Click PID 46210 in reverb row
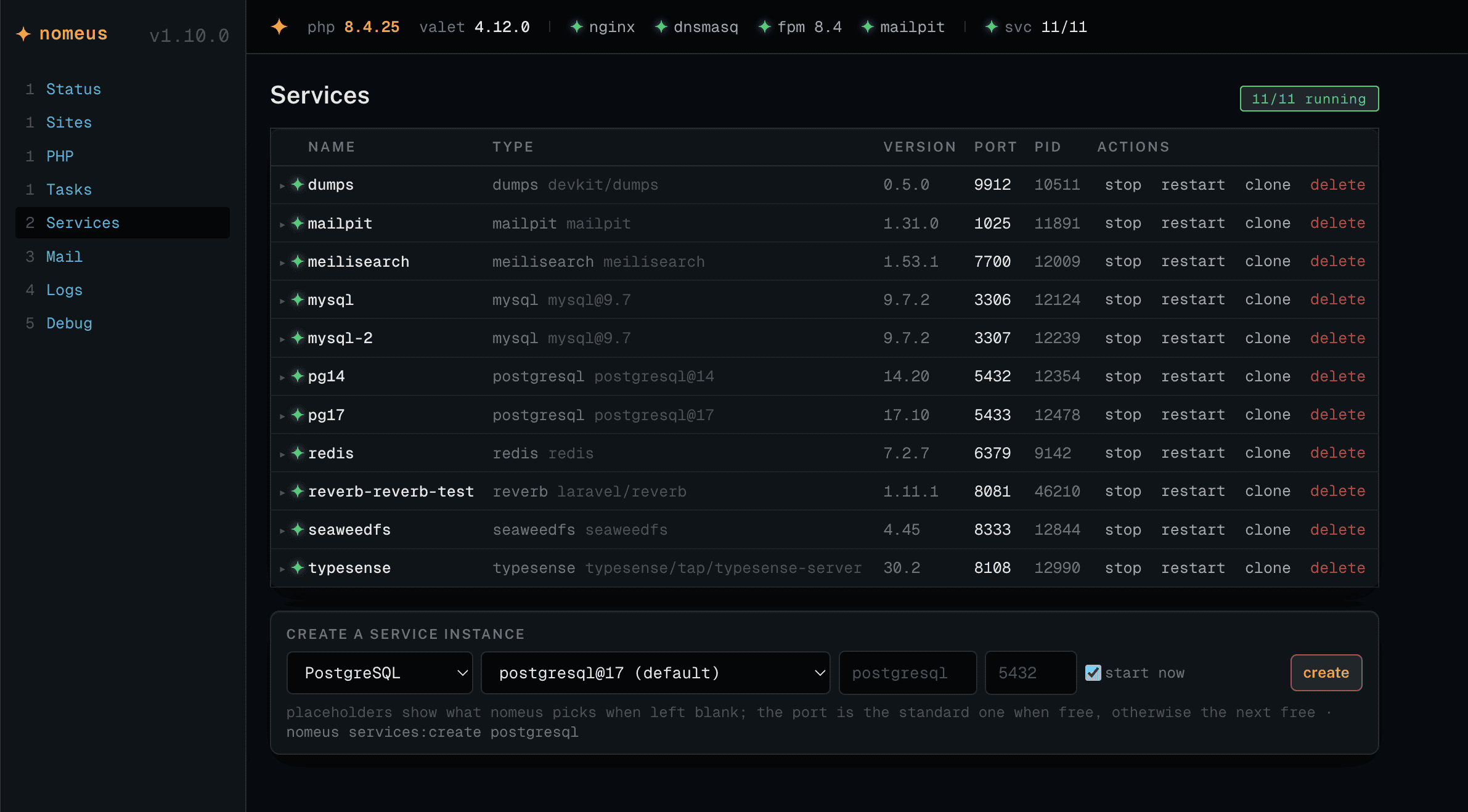The height and width of the screenshot is (812, 1468). (1057, 491)
